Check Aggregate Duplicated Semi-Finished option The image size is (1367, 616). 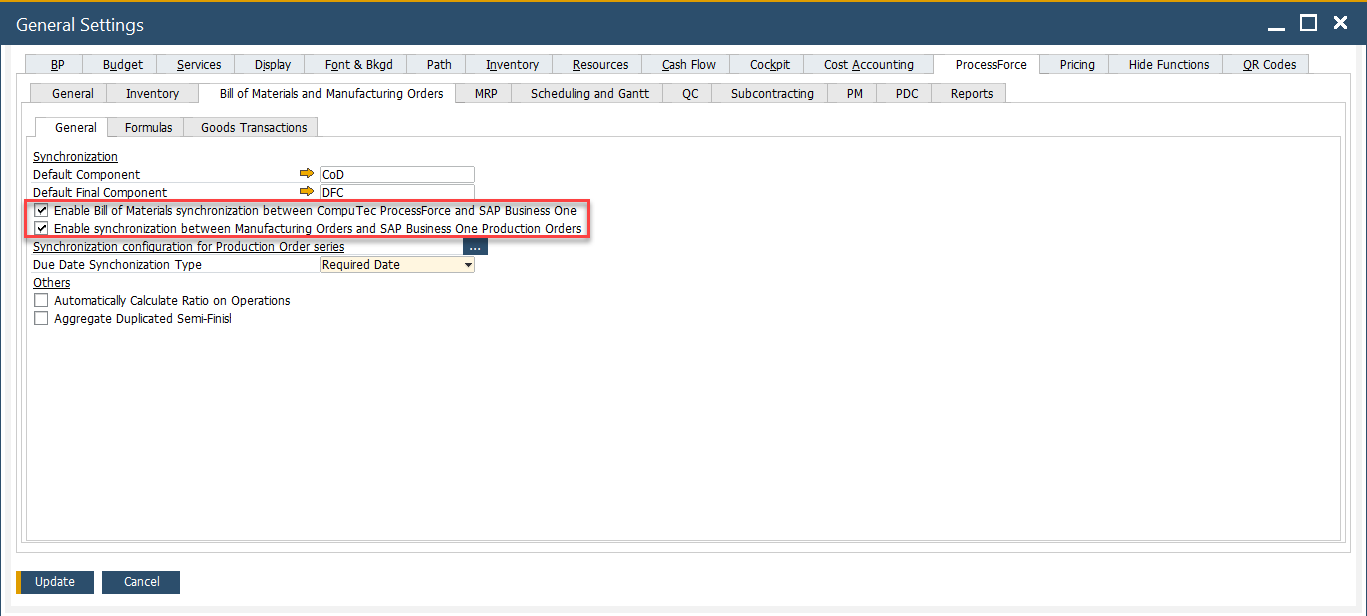coord(41,319)
